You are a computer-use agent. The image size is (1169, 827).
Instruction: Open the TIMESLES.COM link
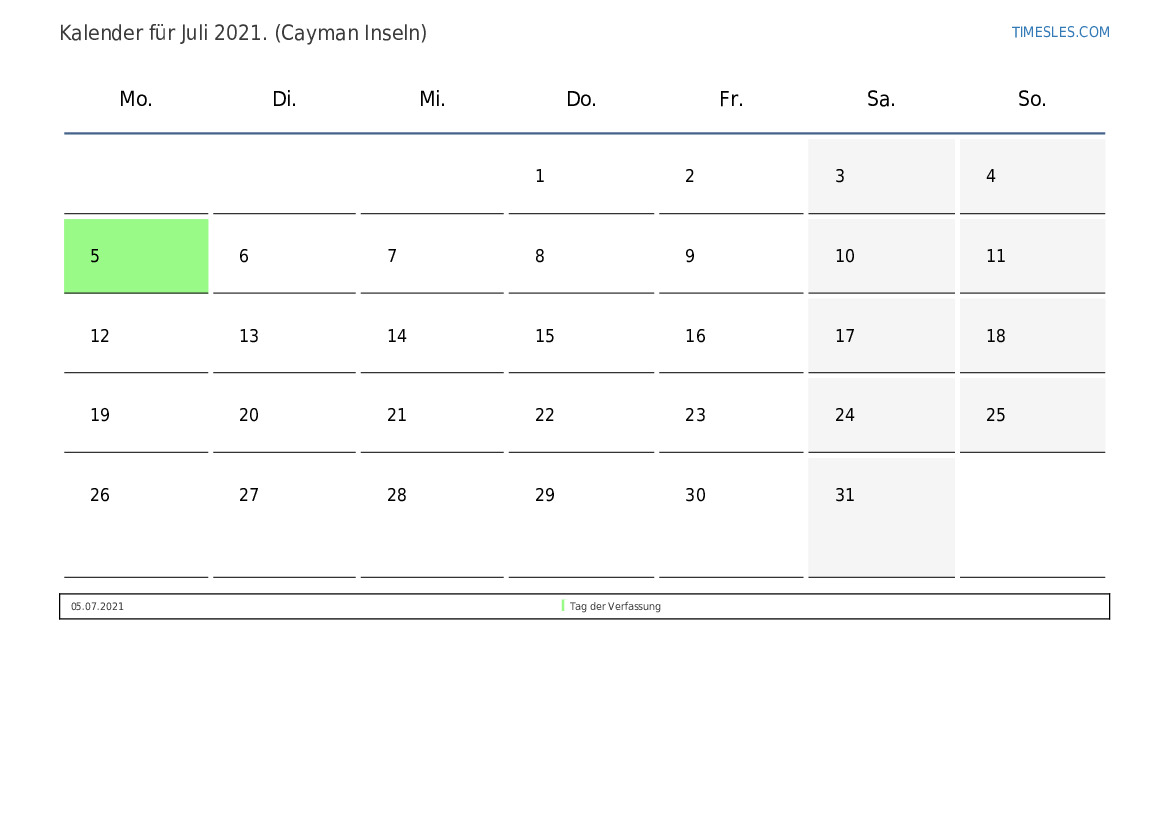coord(1060,32)
